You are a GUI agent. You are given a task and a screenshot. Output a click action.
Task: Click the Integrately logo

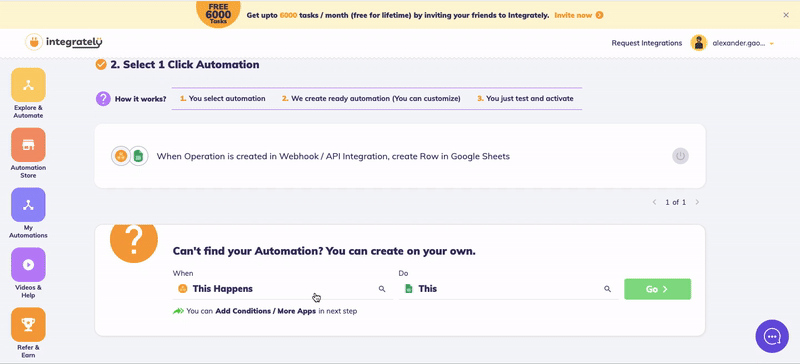point(64,42)
